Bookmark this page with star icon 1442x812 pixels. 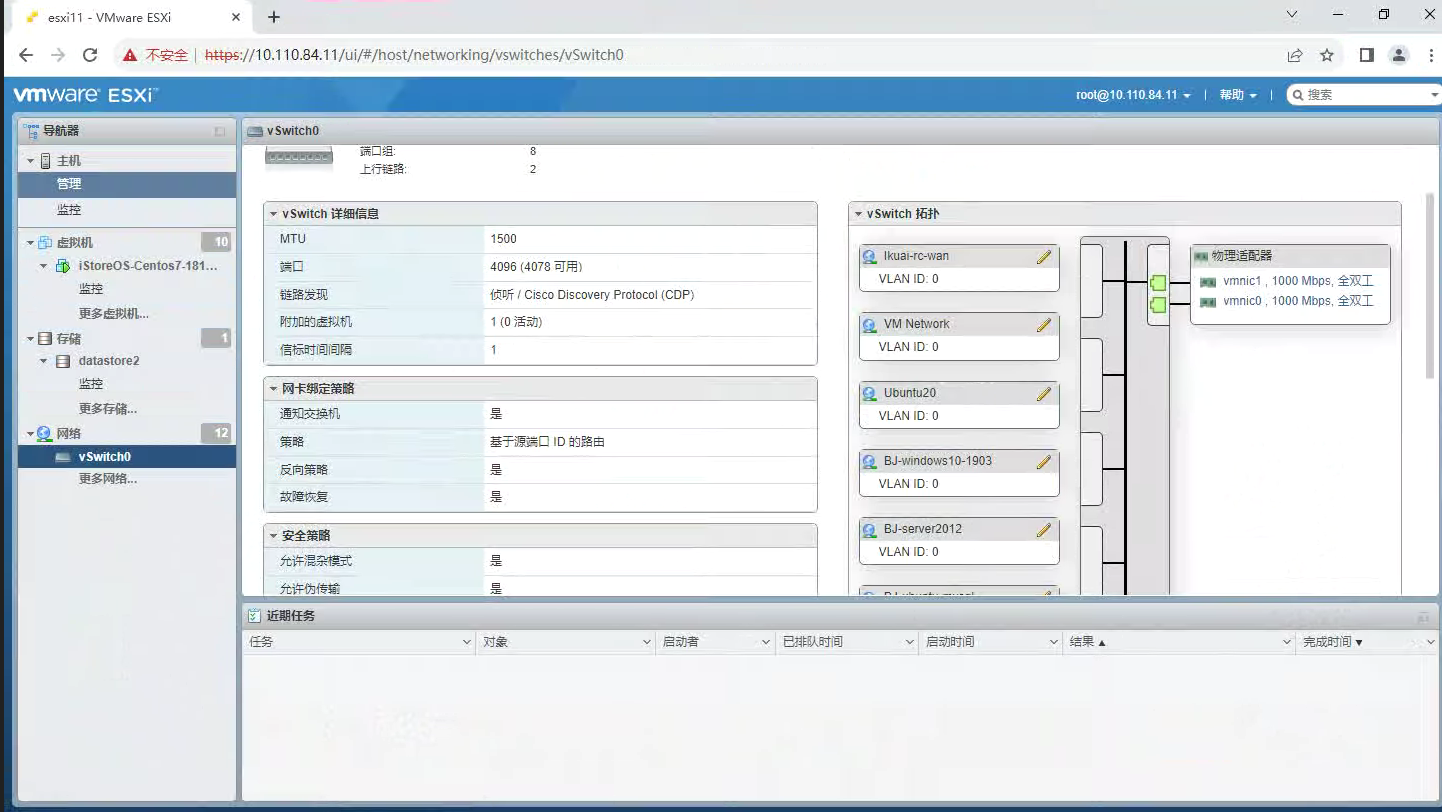pos(1327,55)
